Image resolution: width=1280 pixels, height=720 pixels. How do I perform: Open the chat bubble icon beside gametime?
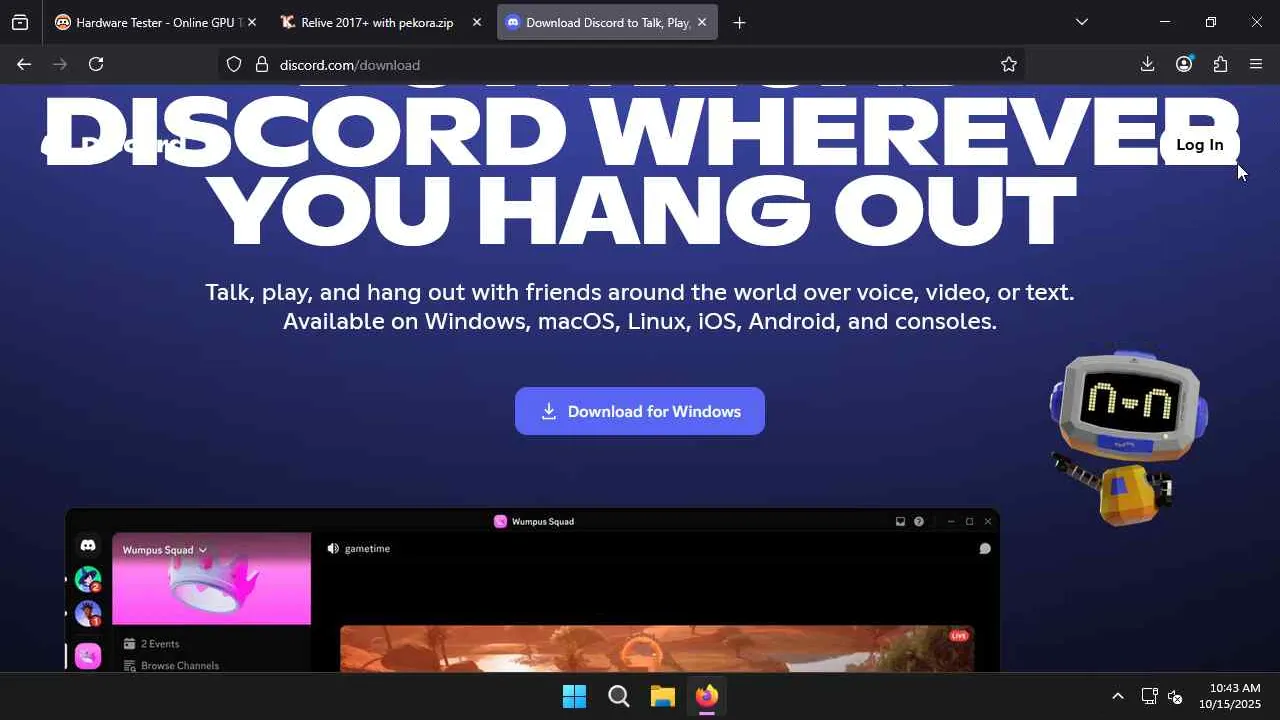tap(985, 548)
